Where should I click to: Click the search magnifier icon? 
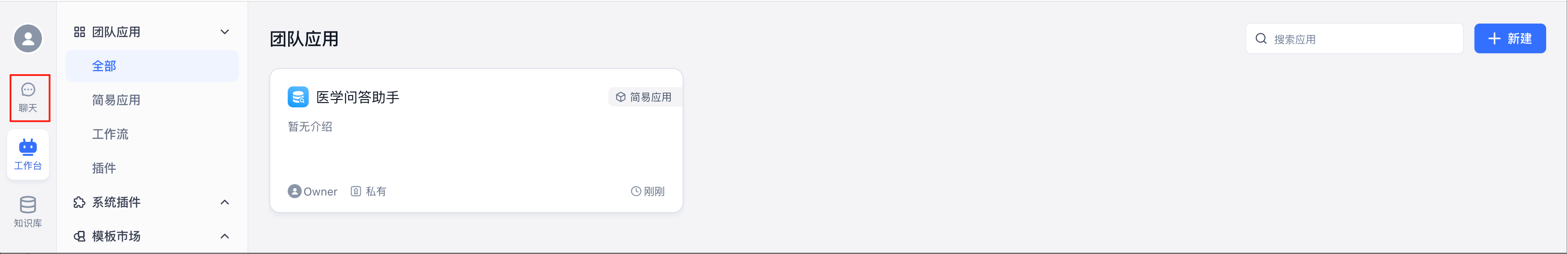pos(1261,39)
